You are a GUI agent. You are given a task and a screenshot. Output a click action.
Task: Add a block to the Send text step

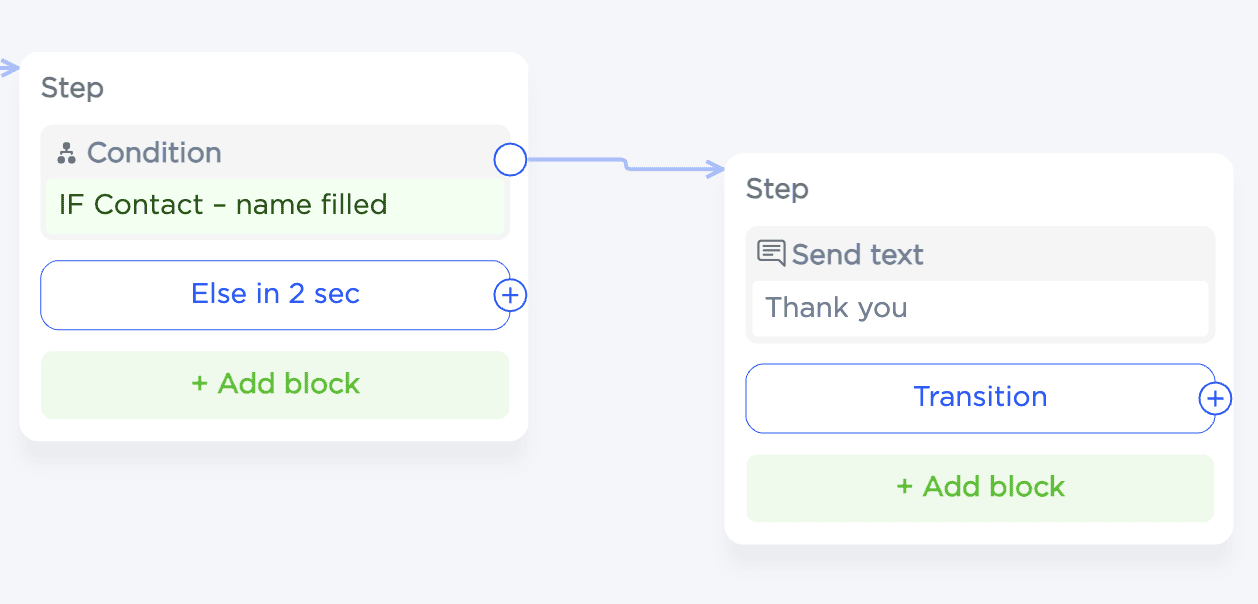tap(979, 488)
